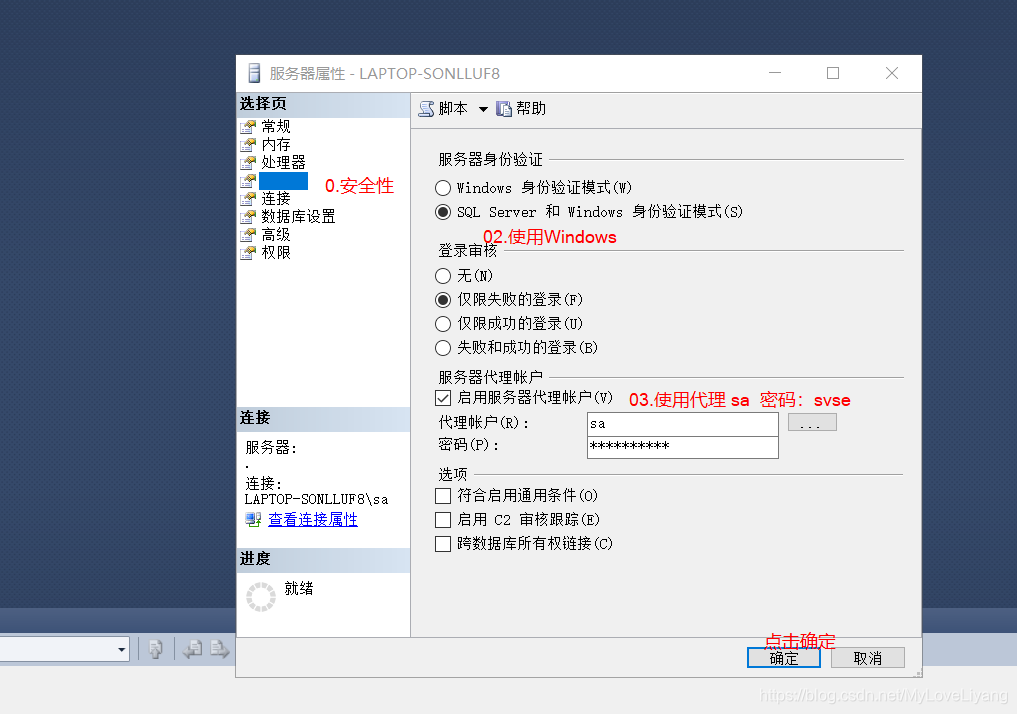1017x714 pixels.
Task: Select 失败和成功的登录 option
Action: tap(443, 348)
